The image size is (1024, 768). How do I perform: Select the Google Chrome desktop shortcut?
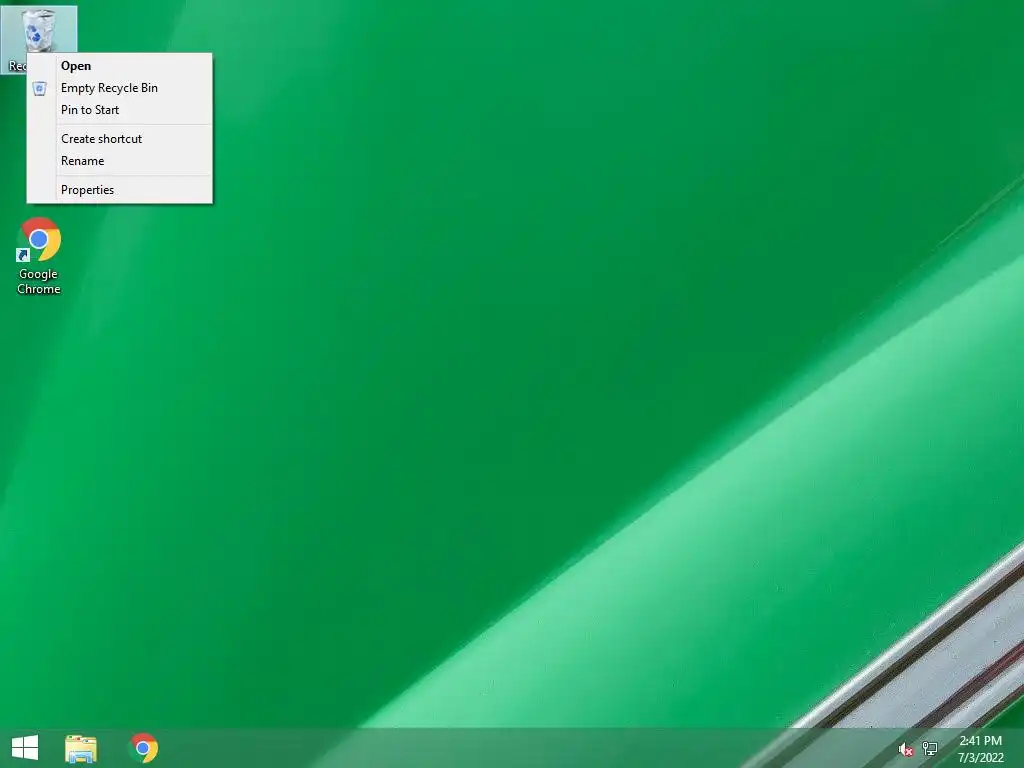(x=39, y=256)
